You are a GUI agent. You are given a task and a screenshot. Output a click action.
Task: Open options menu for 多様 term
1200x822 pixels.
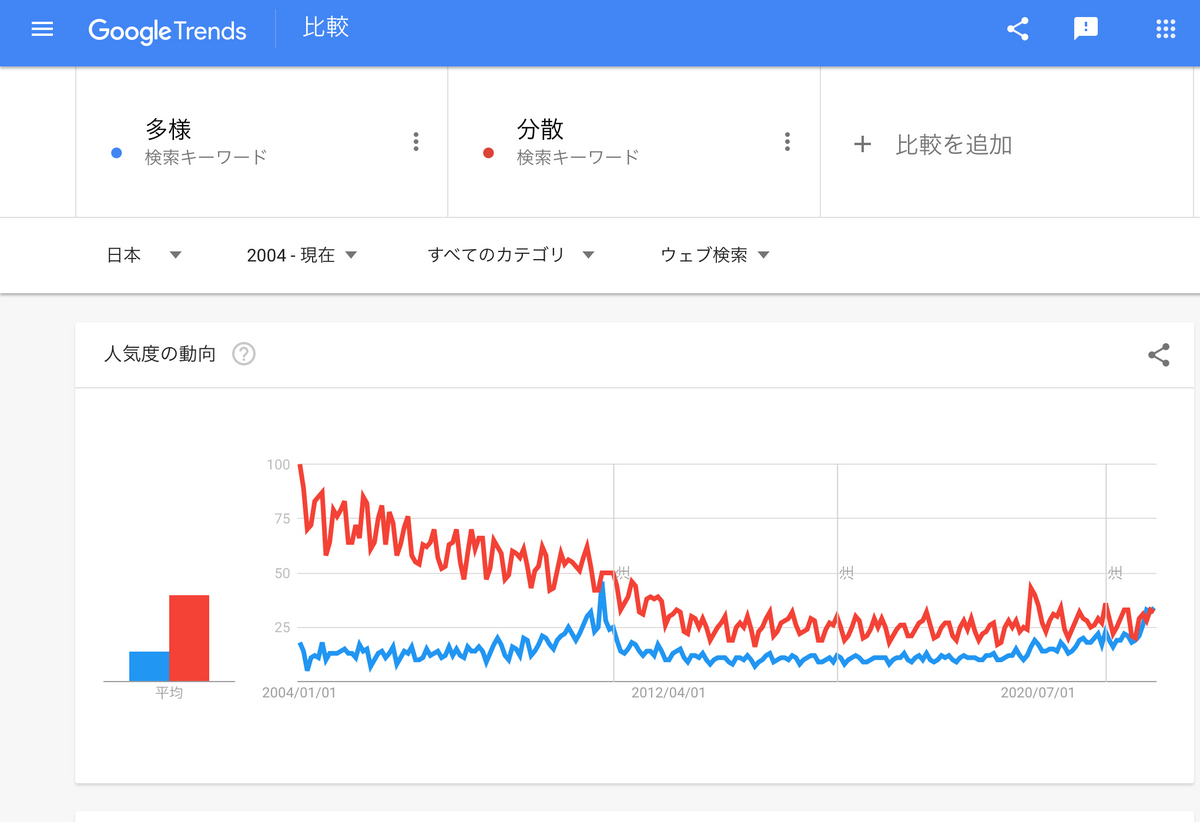(x=416, y=142)
